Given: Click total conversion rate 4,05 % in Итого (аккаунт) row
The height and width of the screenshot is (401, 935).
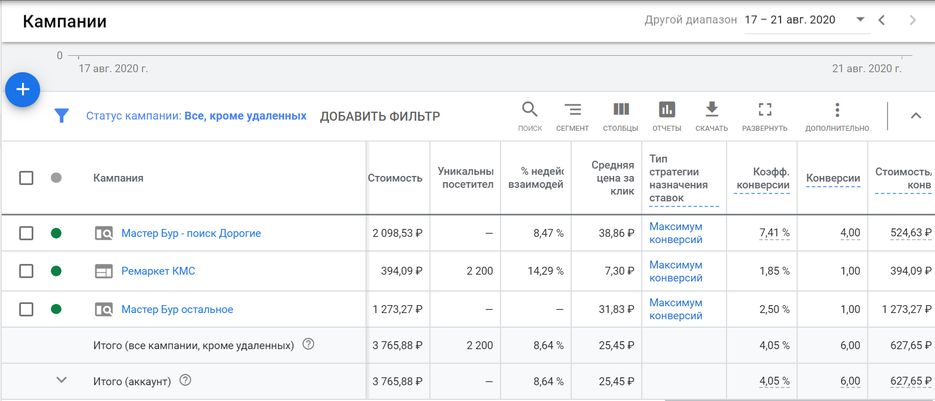Looking at the screenshot, I should (x=775, y=381).
